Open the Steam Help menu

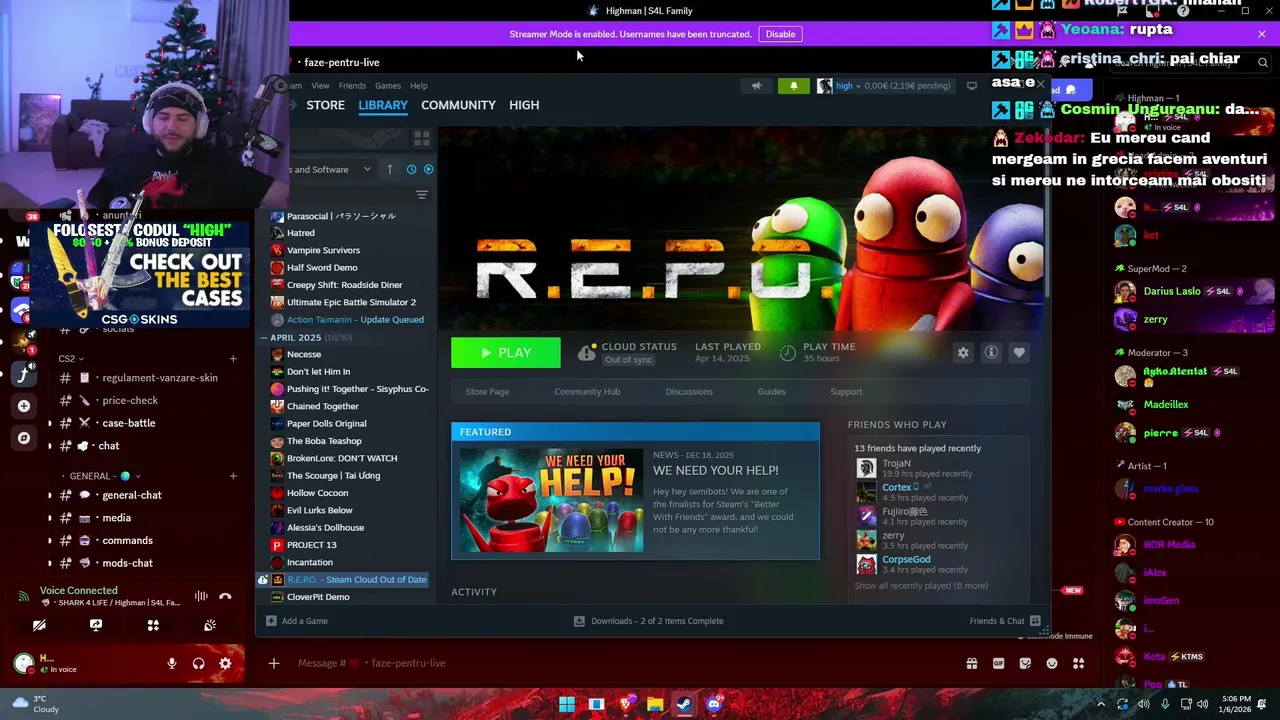(x=419, y=86)
